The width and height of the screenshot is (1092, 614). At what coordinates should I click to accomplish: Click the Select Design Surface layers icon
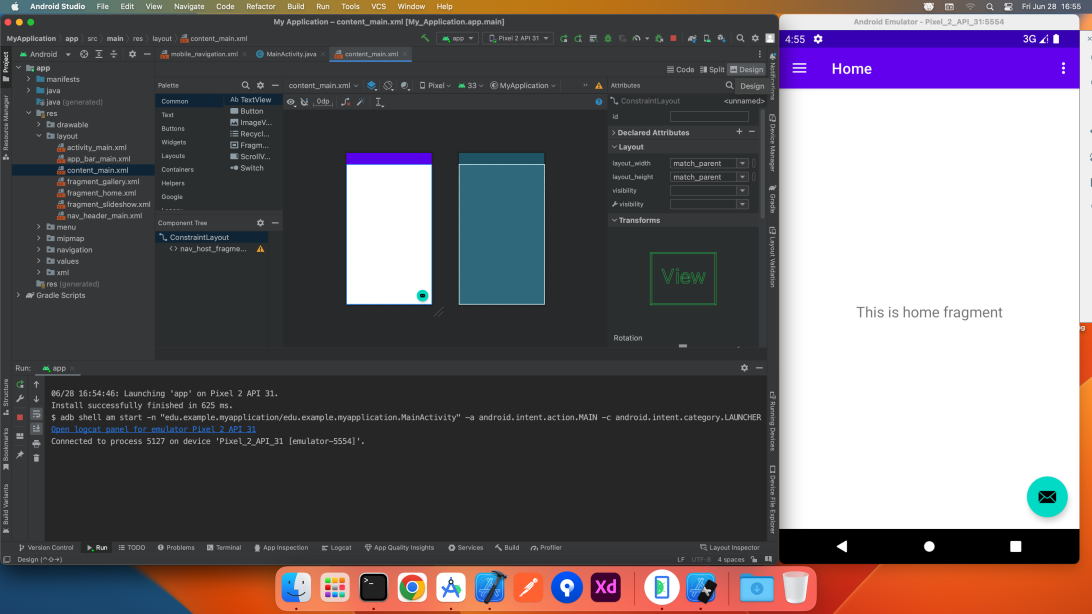(x=372, y=86)
